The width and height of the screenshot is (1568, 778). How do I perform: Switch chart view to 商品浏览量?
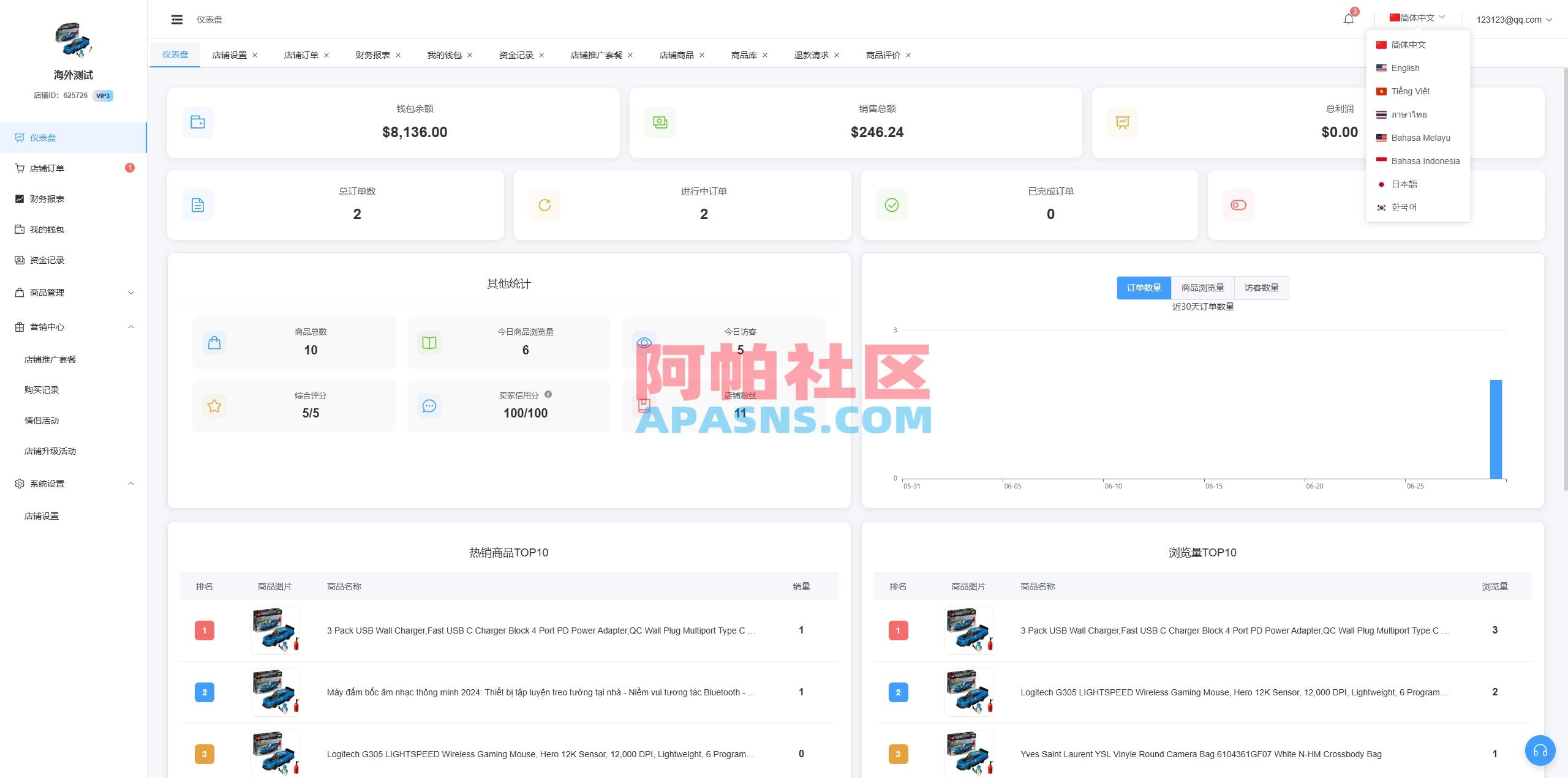click(1201, 288)
